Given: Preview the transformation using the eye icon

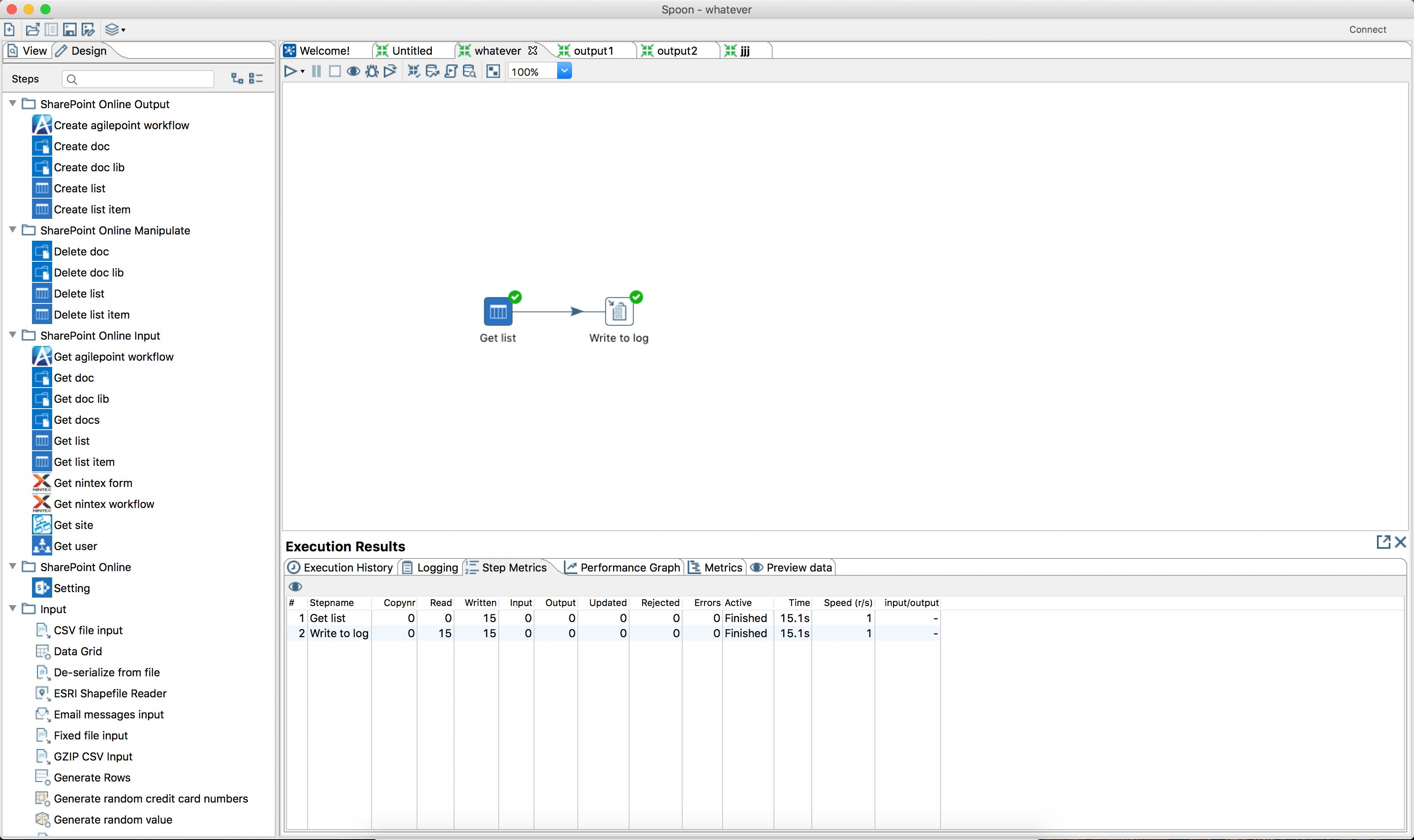Looking at the screenshot, I should pos(353,71).
